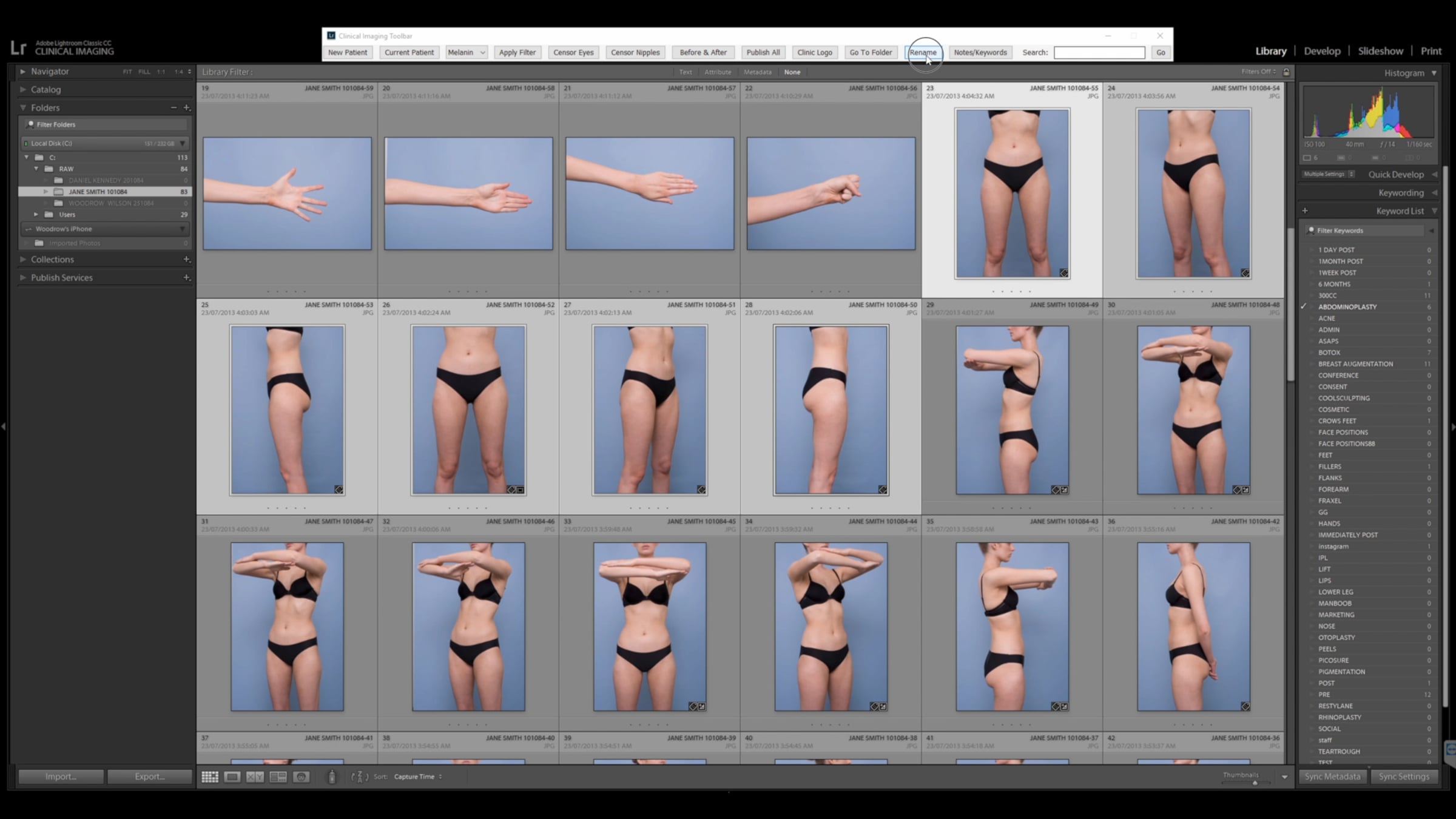Select the JANE SMITH 101084-59 hand thumbnail
The width and height of the screenshot is (1456, 819).
pos(287,194)
